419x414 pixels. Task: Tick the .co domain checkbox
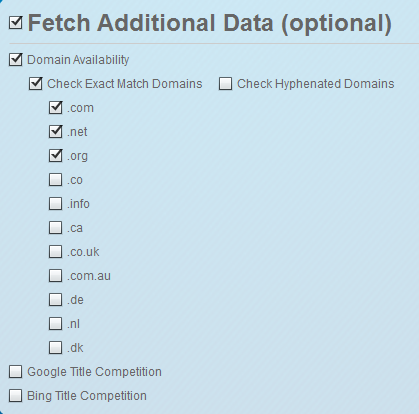pyautogui.click(x=55, y=180)
